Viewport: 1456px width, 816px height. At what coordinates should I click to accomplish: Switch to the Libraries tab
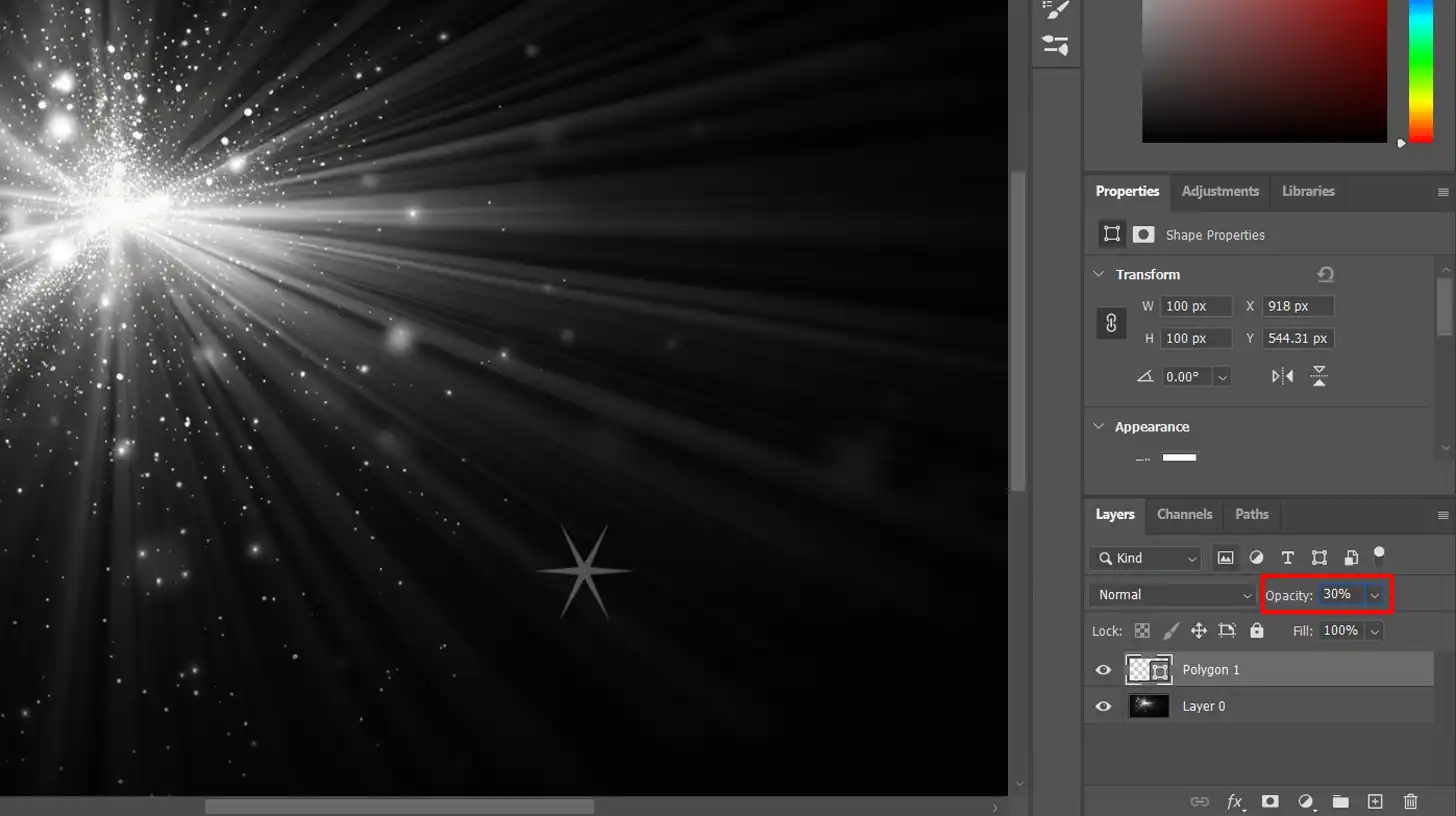click(x=1308, y=191)
